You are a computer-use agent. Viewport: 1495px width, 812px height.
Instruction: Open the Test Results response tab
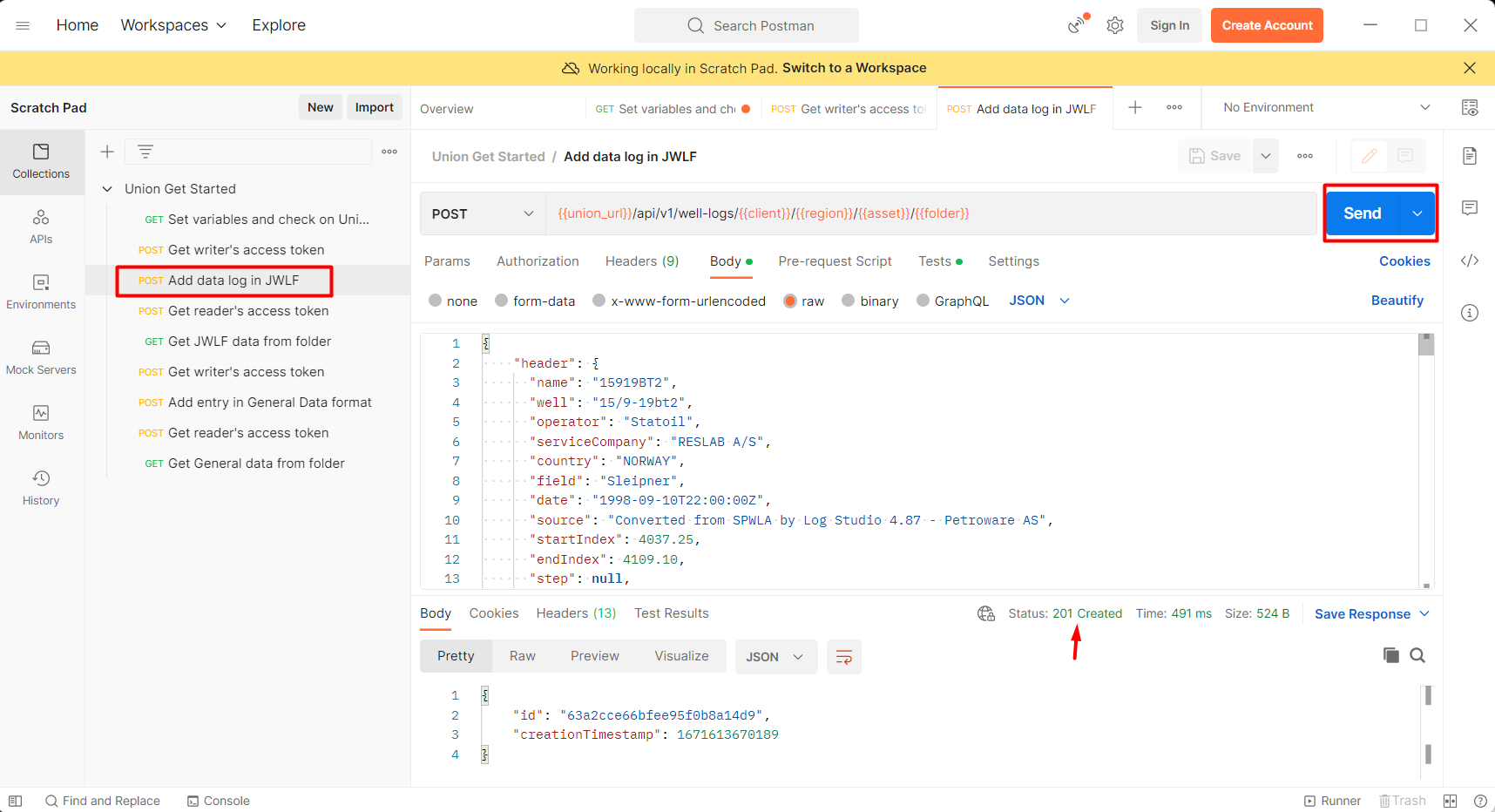point(671,613)
